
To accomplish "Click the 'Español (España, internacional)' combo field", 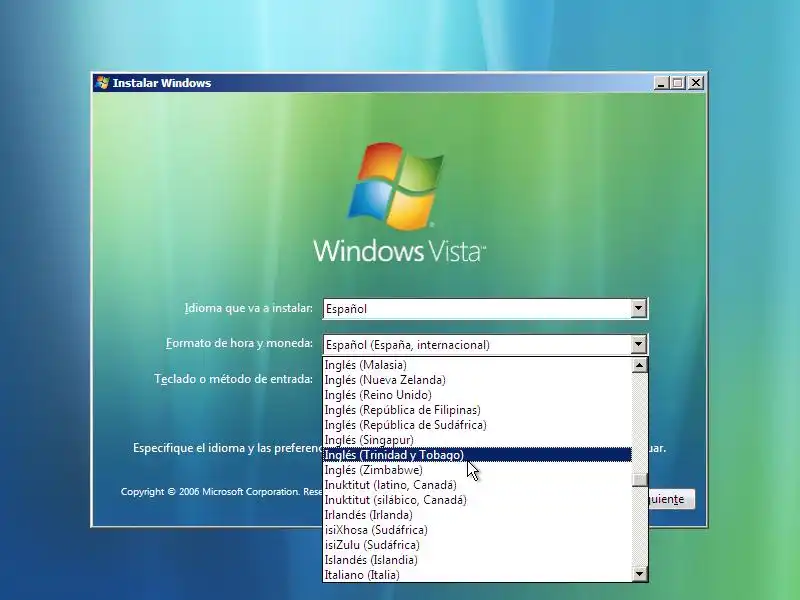I will click(485, 344).
